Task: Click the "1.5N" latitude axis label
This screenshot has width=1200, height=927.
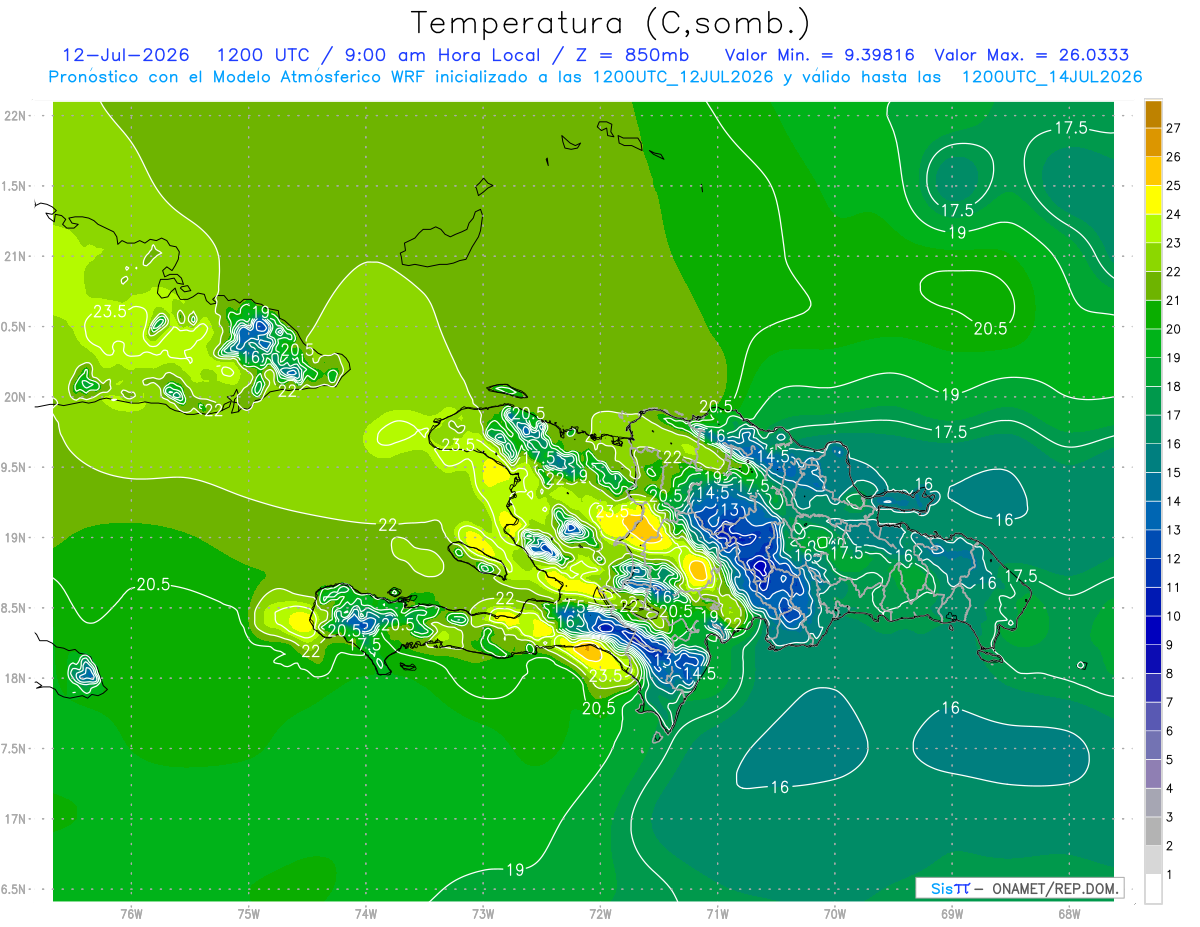Action: pos(14,186)
